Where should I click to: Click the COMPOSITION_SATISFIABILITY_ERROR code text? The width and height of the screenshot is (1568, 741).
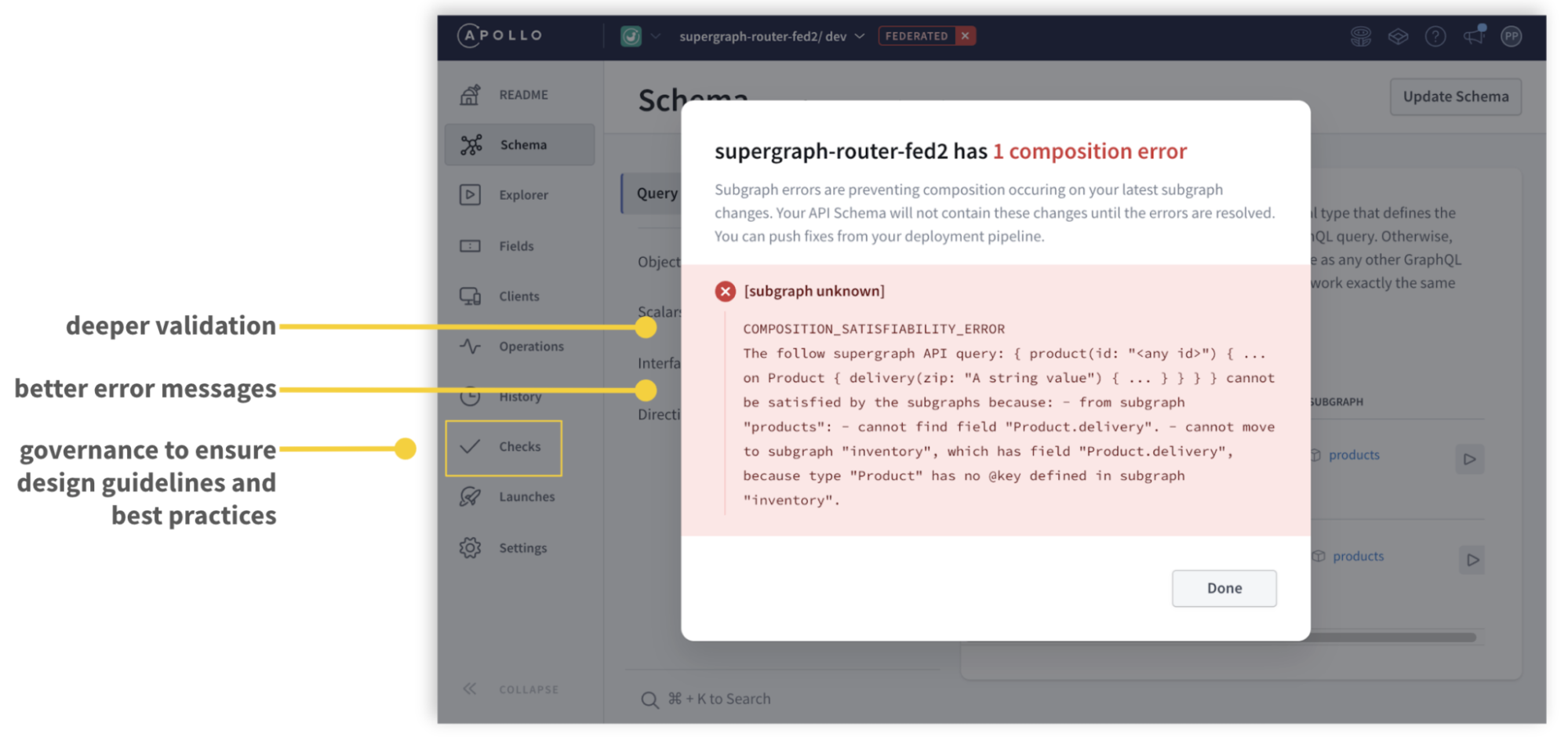pyautogui.click(x=873, y=329)
